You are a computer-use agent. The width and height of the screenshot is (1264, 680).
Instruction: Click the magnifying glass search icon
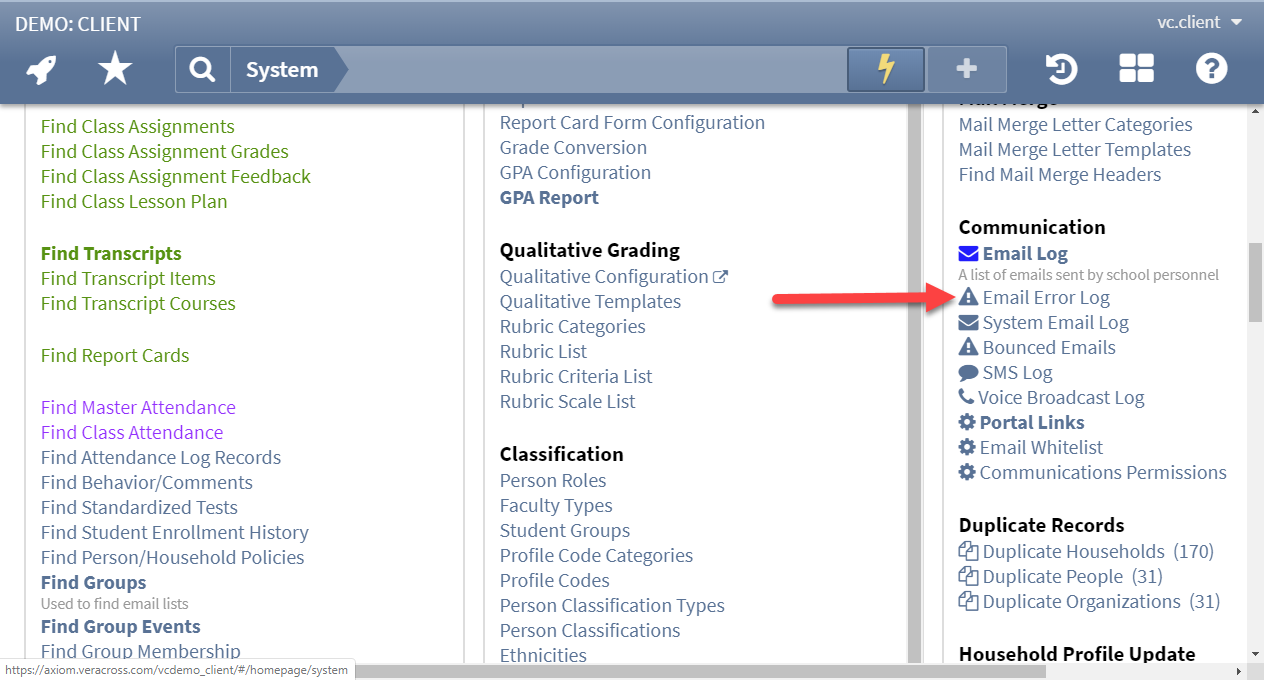point(203,70)
